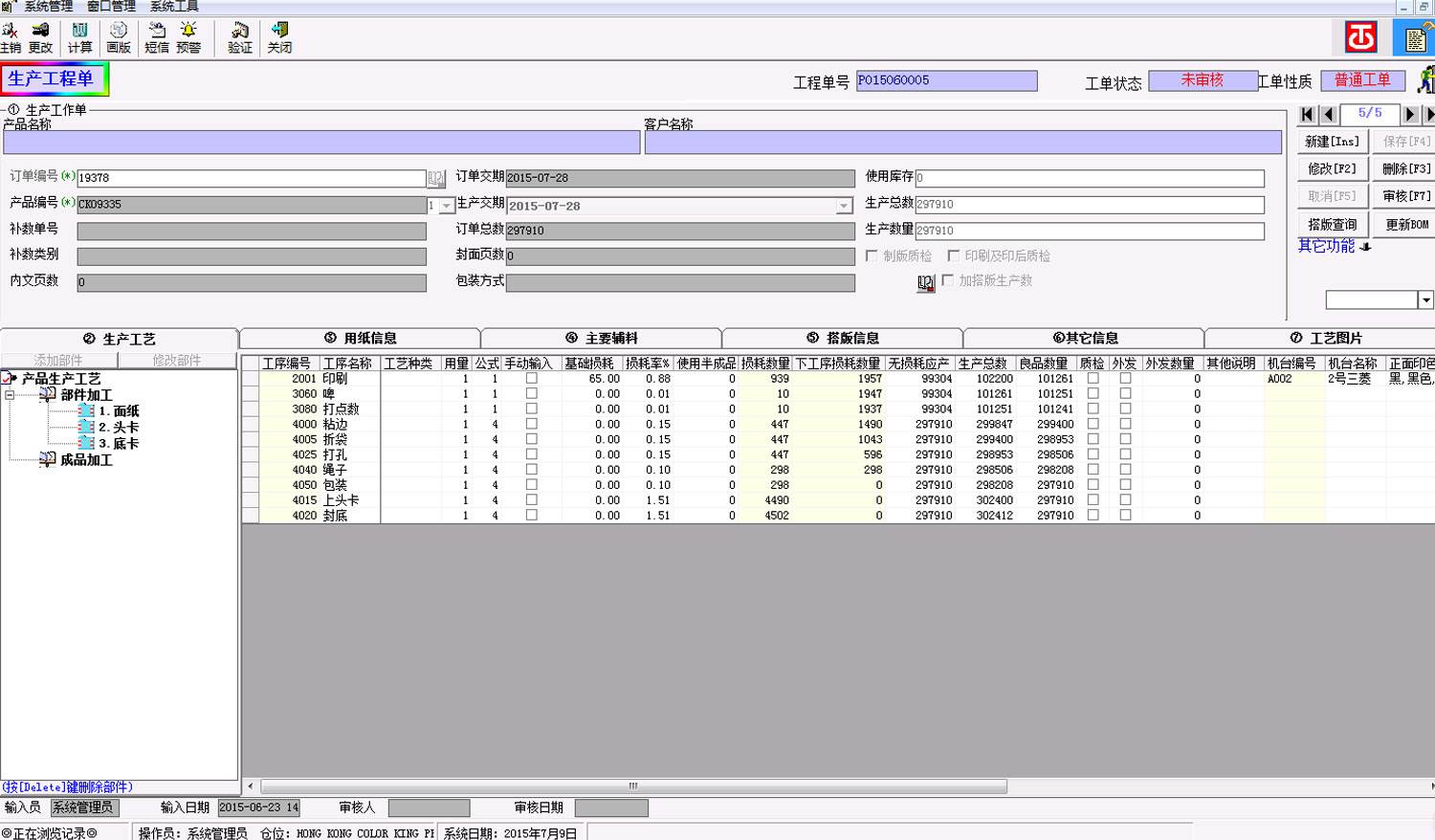Select the 成品加工 tree item
The image size is (1435, 840).
tap(86, 460)
